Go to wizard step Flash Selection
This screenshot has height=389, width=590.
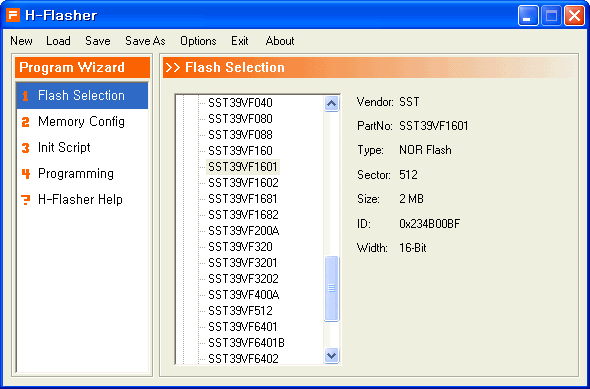click(82, 96)
